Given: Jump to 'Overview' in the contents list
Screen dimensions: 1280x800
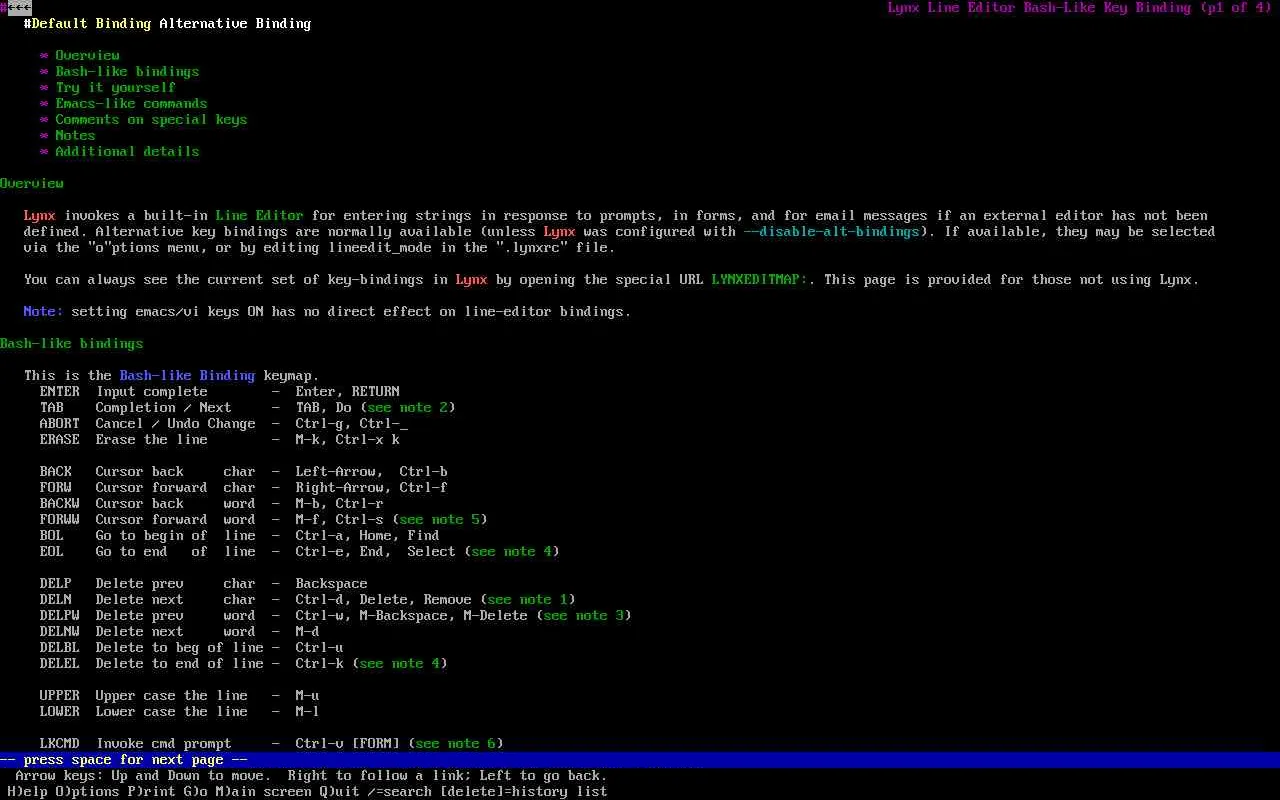Looking at the screenshot, I should click(x=88, y=56).
